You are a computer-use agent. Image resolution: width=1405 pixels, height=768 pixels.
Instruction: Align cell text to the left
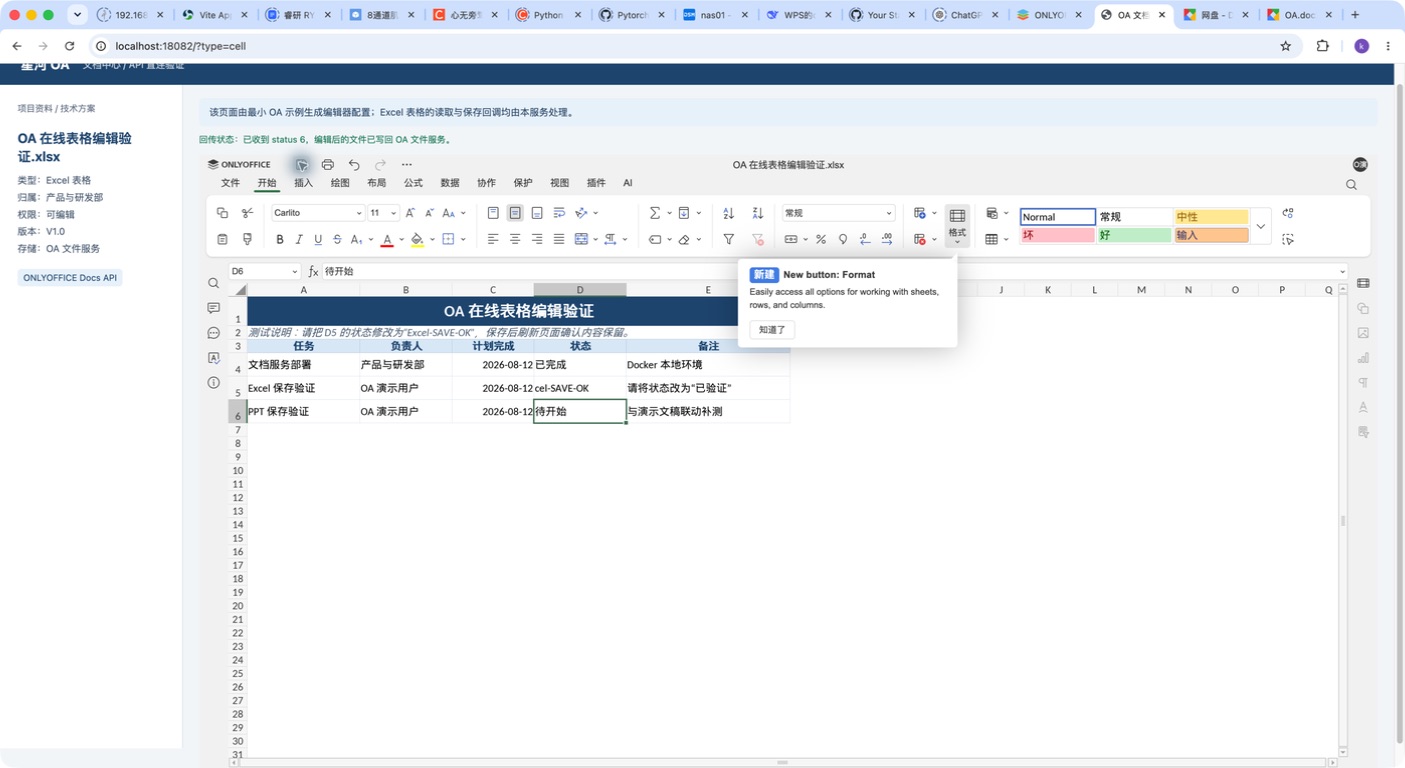(x=493, y=239)
